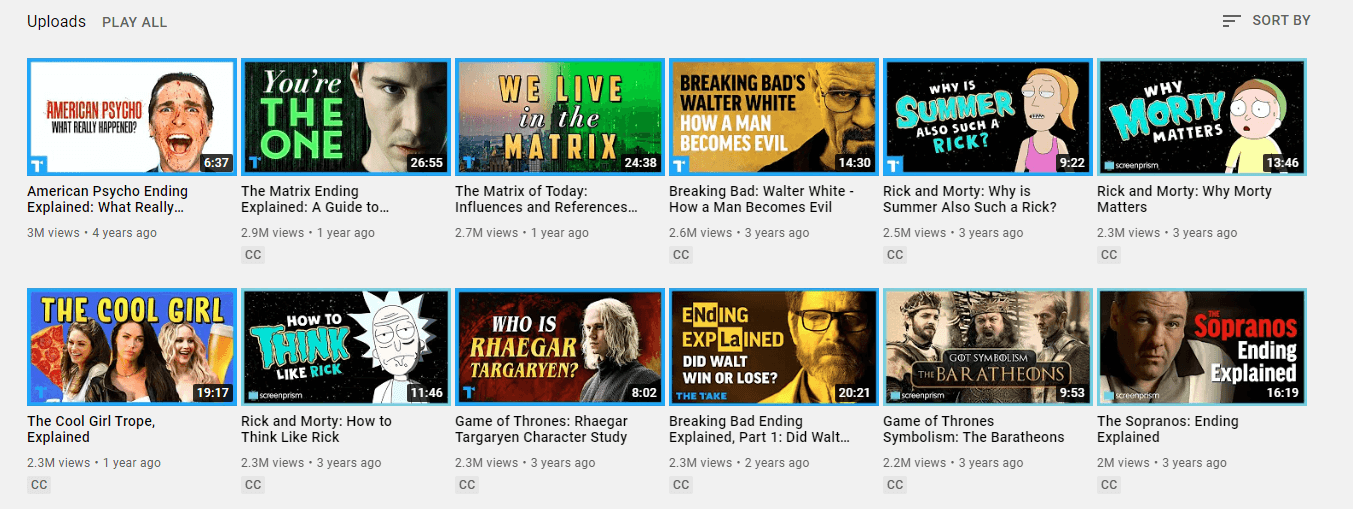Screen dimensions: 1353x509
Task: Open the How to Think Like Rick thumbnail
Action: [x=346, y=347]
